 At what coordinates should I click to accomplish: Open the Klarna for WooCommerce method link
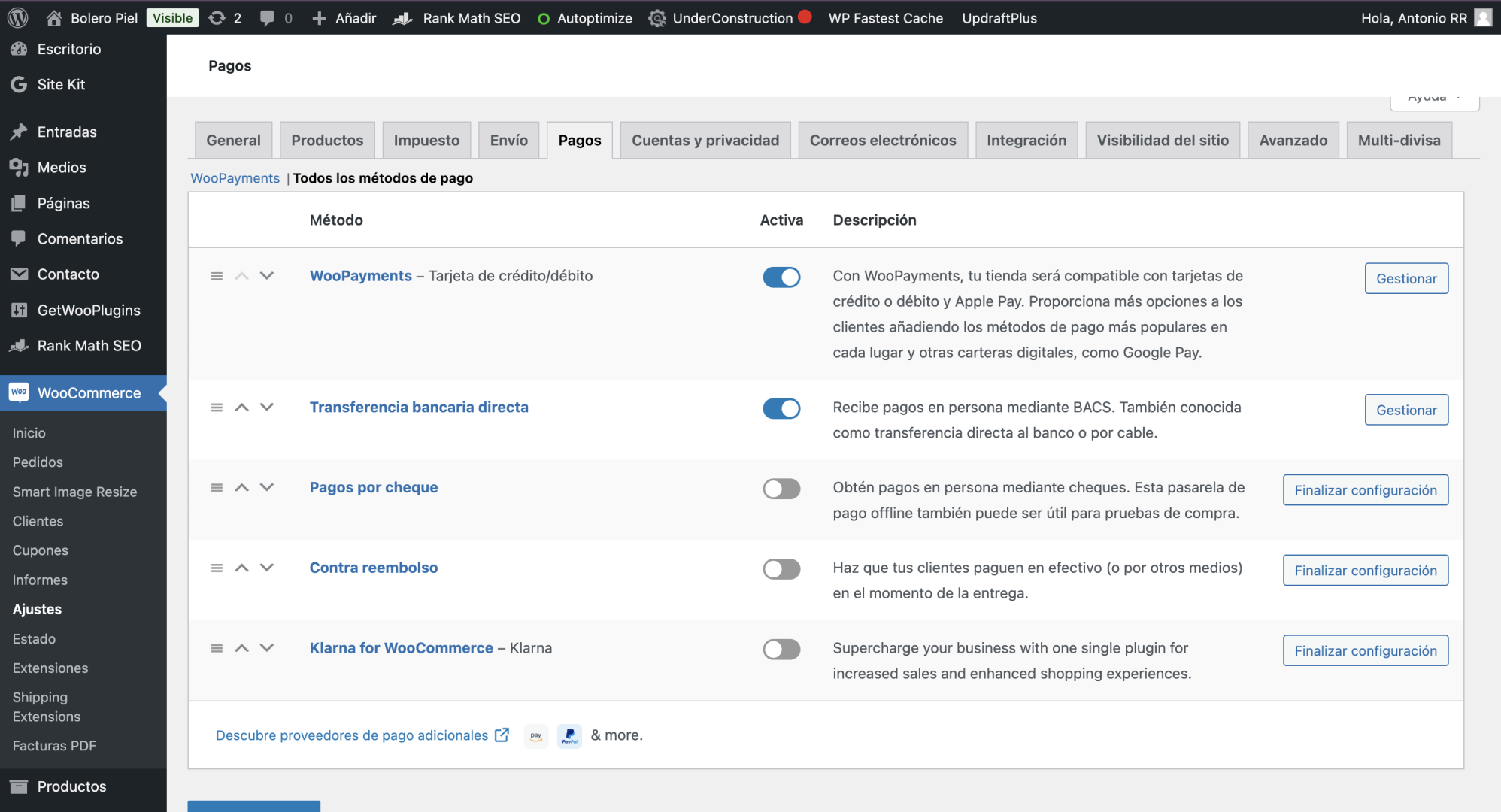coord(401,648)
